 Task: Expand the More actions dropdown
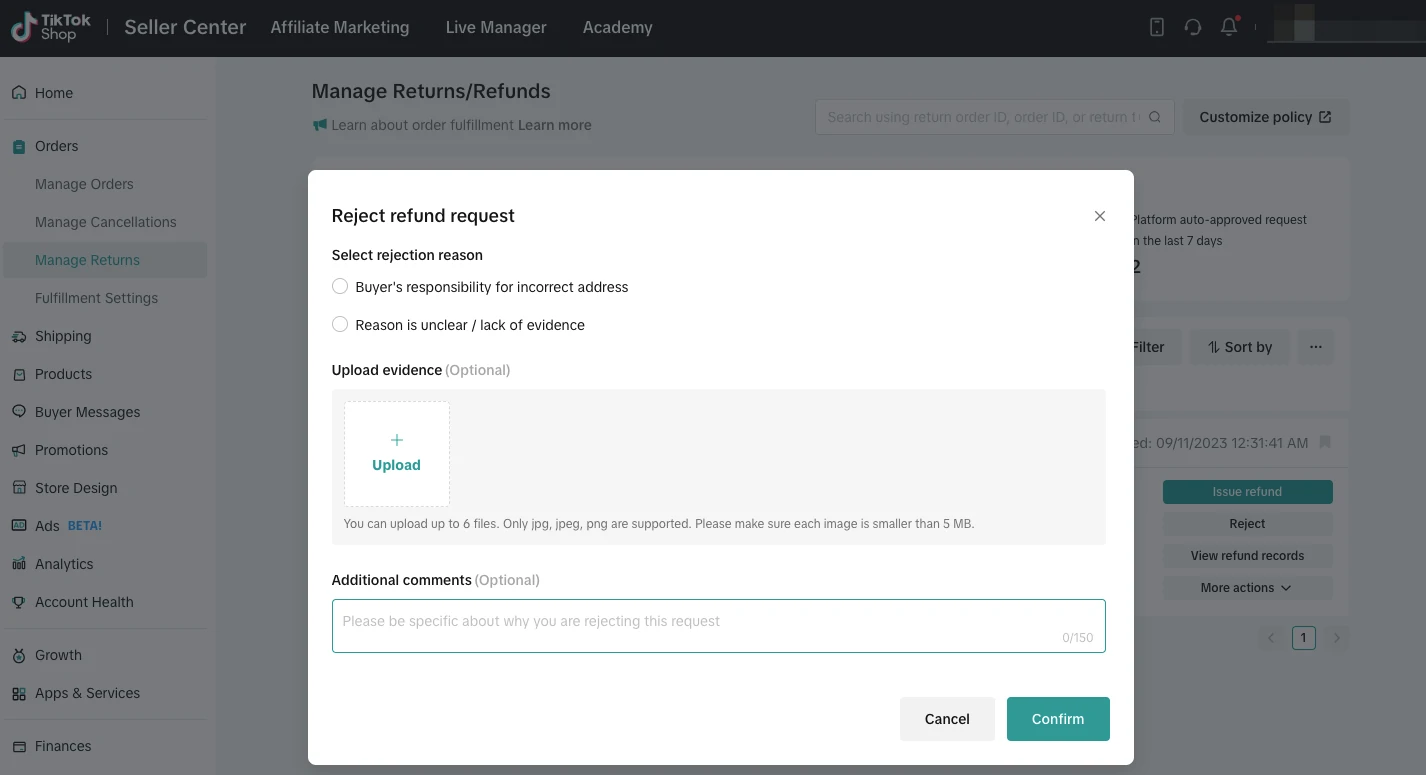(x=1247, y=588)
